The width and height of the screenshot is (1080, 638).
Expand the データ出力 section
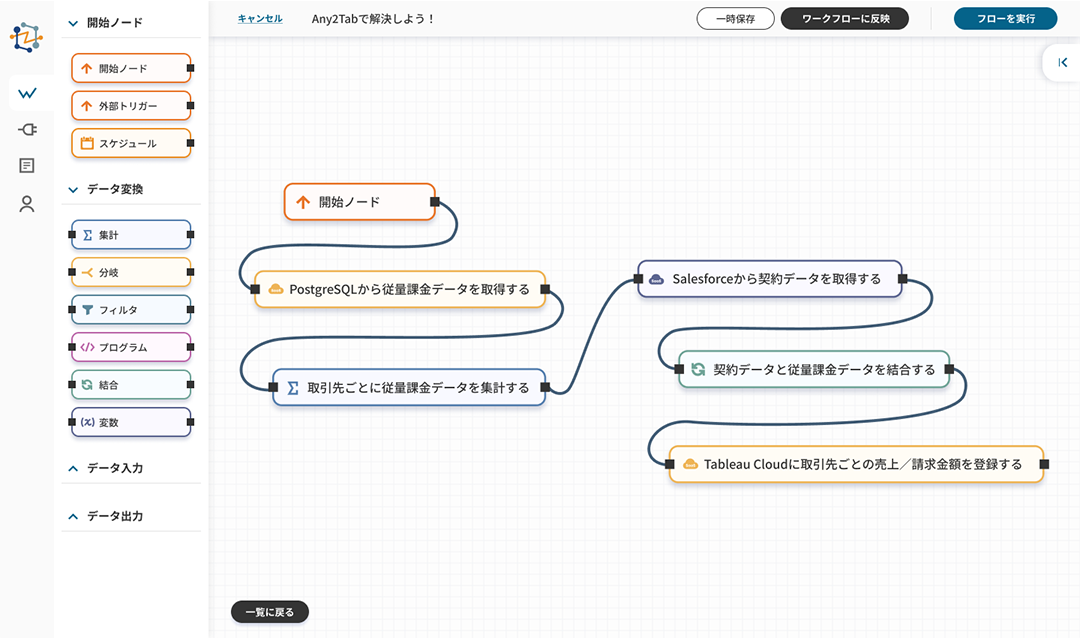73,516
